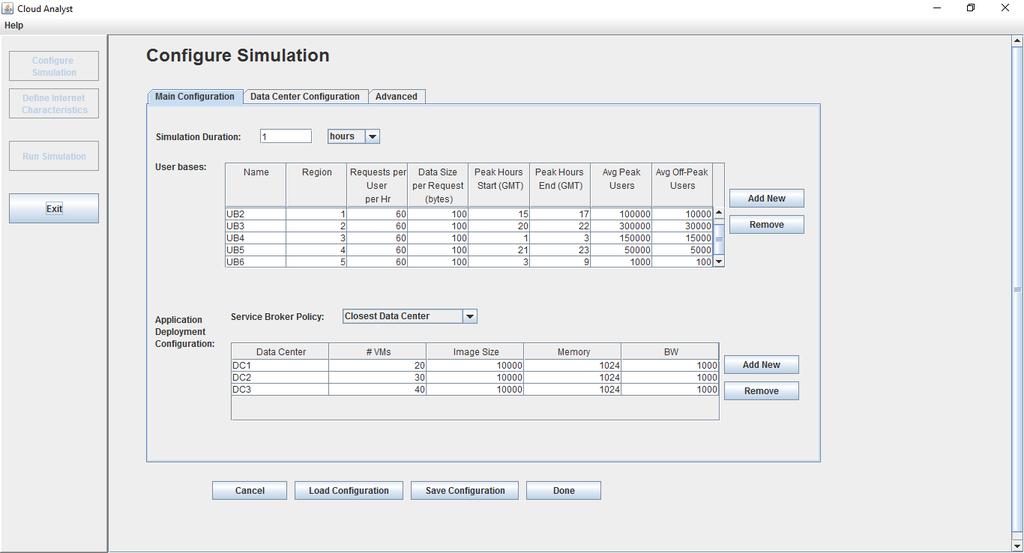
Task: Click the Cancel button
Action: (x=249, y=491)
